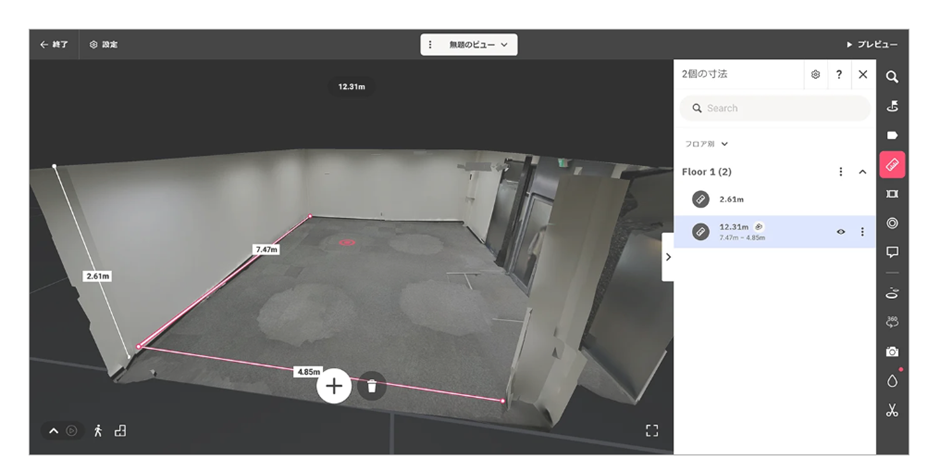Click 終了 to exit edit mode

coord(53,44)
